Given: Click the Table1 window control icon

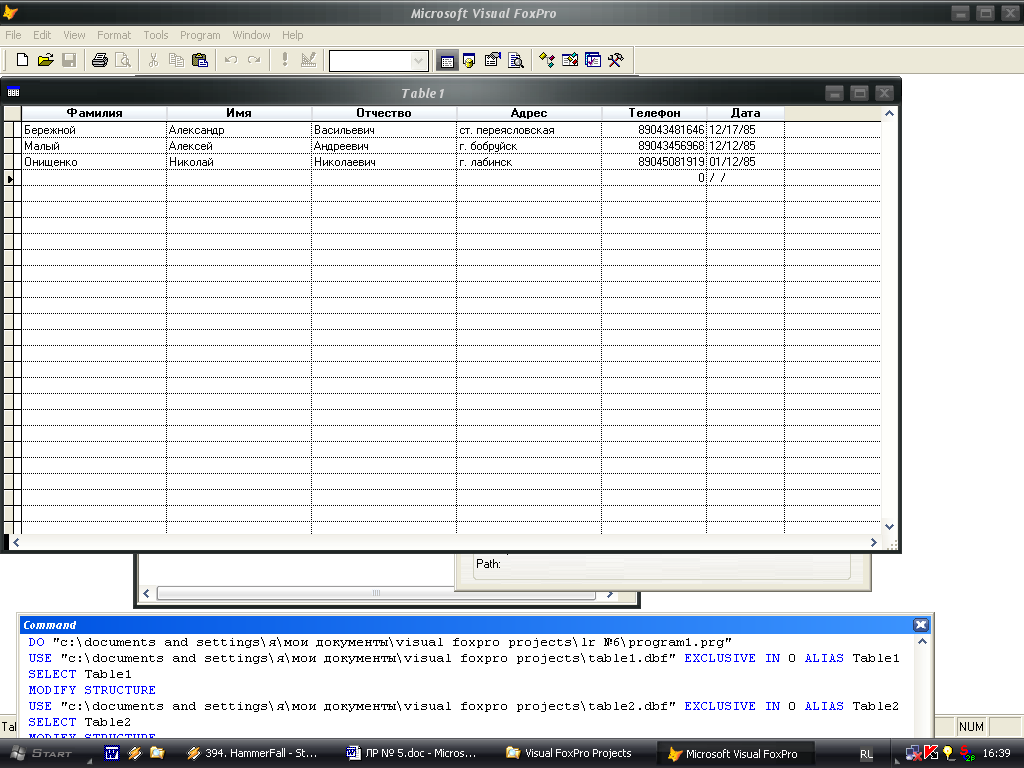Looking at the screenshot, I should click(13, 93).
